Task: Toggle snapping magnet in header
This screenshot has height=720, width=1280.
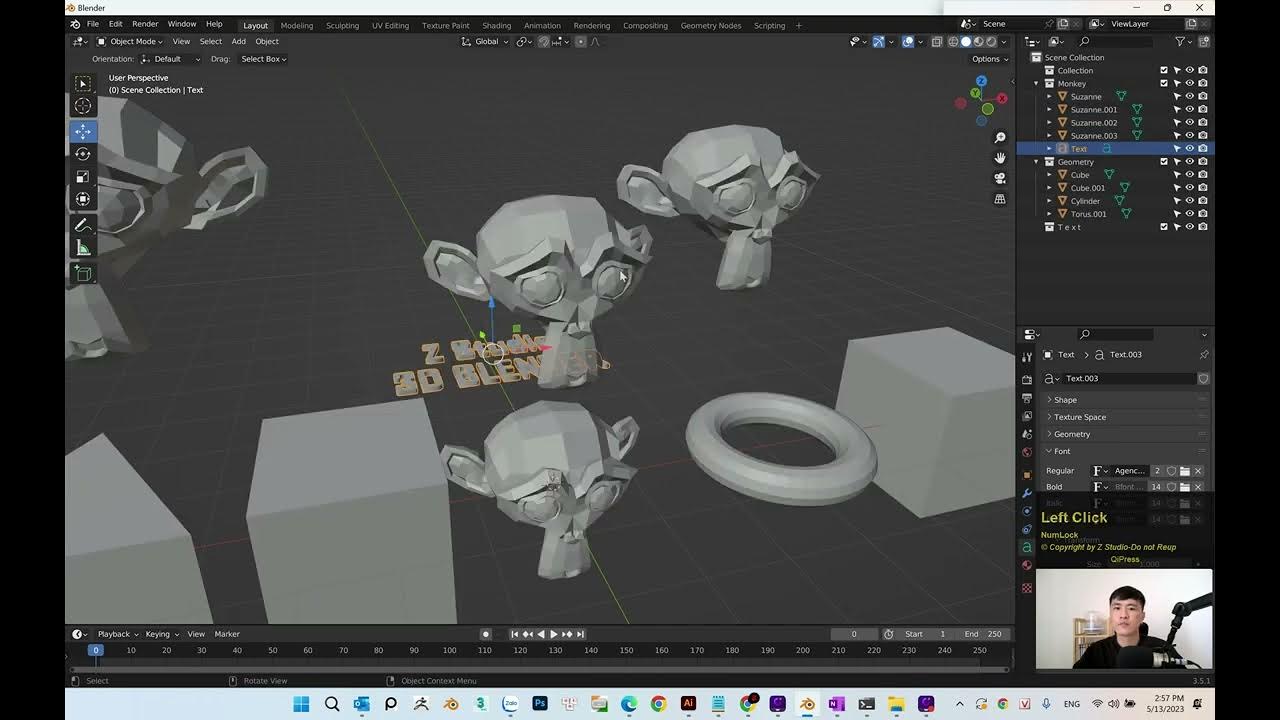Action: [x=544, y=42]
